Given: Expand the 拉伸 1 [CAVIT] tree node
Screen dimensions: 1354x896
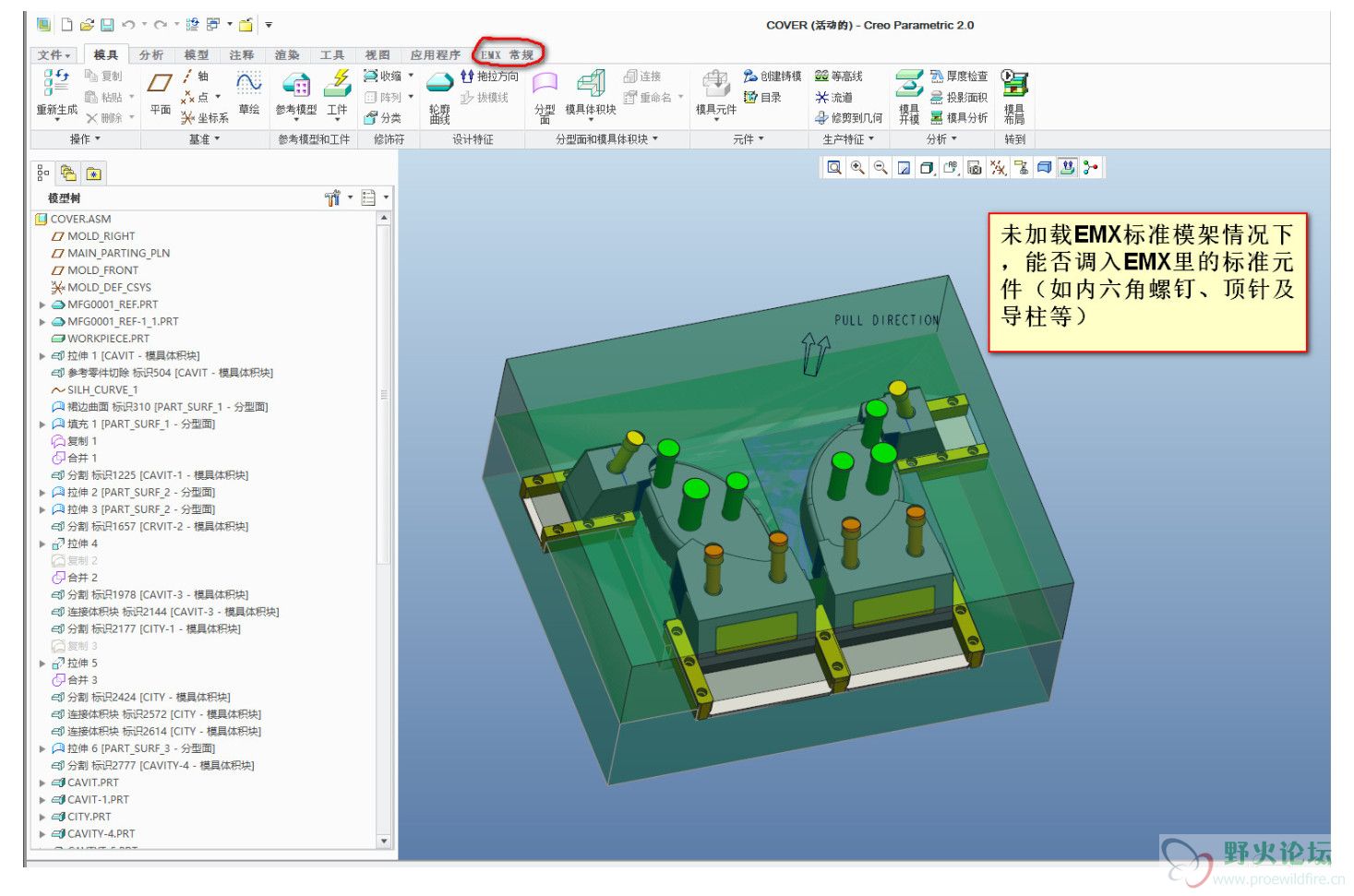Looking at the screenshot, I should pos(42,356).
